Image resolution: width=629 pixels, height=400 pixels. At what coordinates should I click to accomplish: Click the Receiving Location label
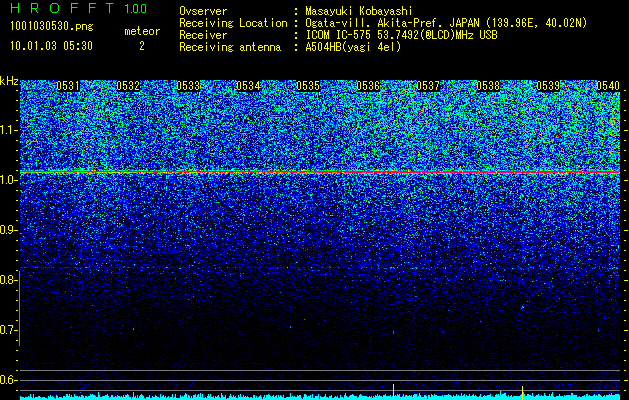pos(233,23)
